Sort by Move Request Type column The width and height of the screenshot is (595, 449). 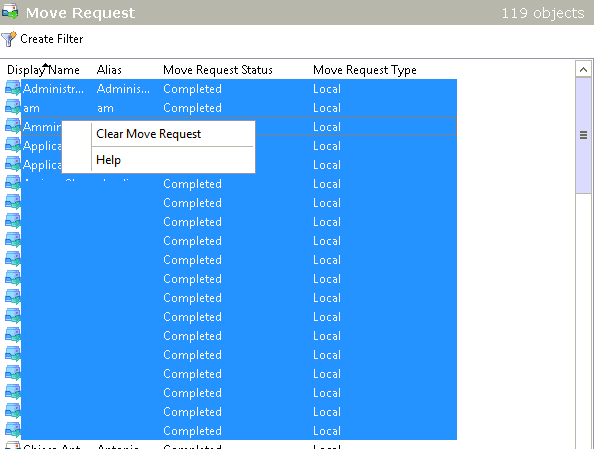point(365,70)
